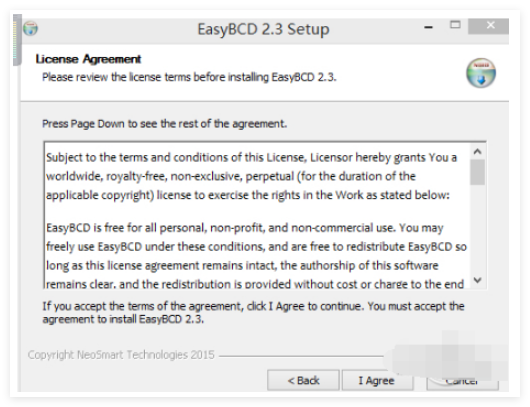The height and width of the screenshot is (407, 530).
Task: Go back with the < Back button
Action: pyautogui.click(x=303, y=380)
